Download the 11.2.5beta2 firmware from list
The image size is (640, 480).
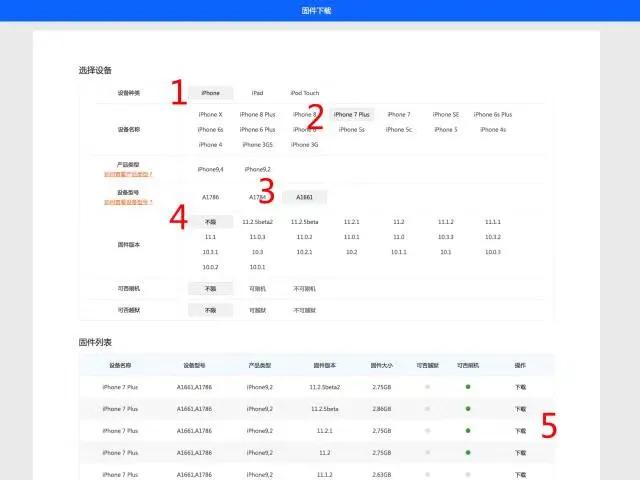coord(520,387)
